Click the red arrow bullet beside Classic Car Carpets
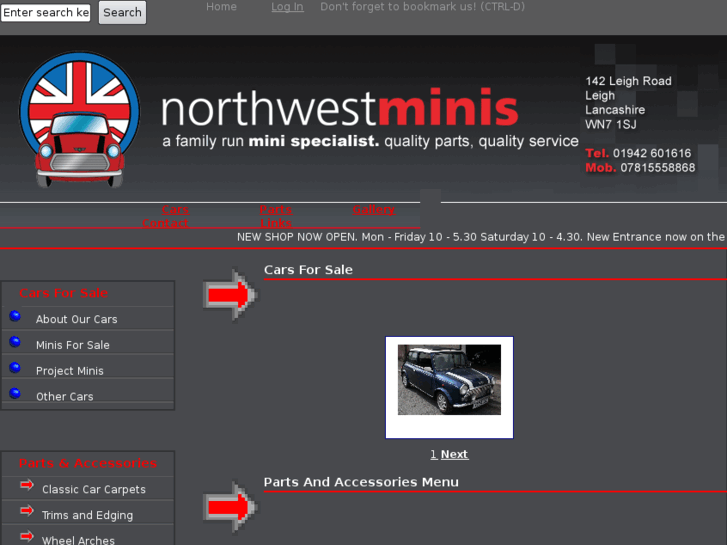The image size is (727, 545). (27, 485)
